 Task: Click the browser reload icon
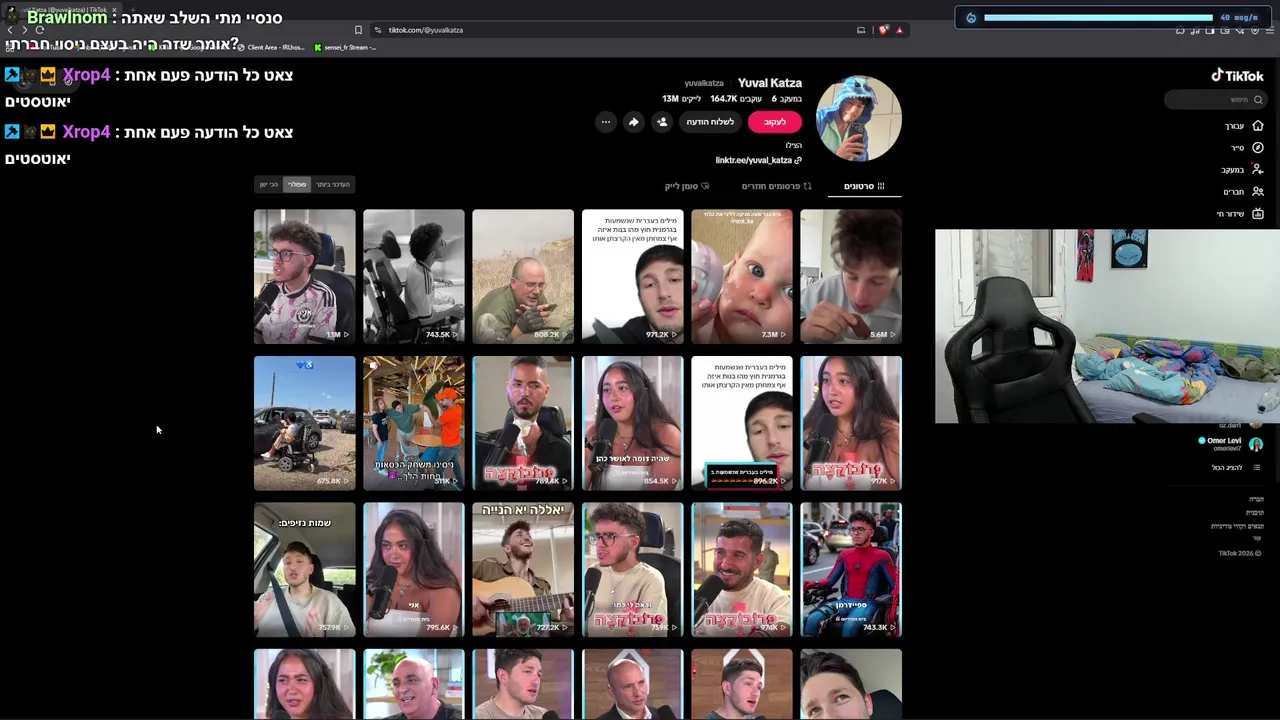[39, 30]
